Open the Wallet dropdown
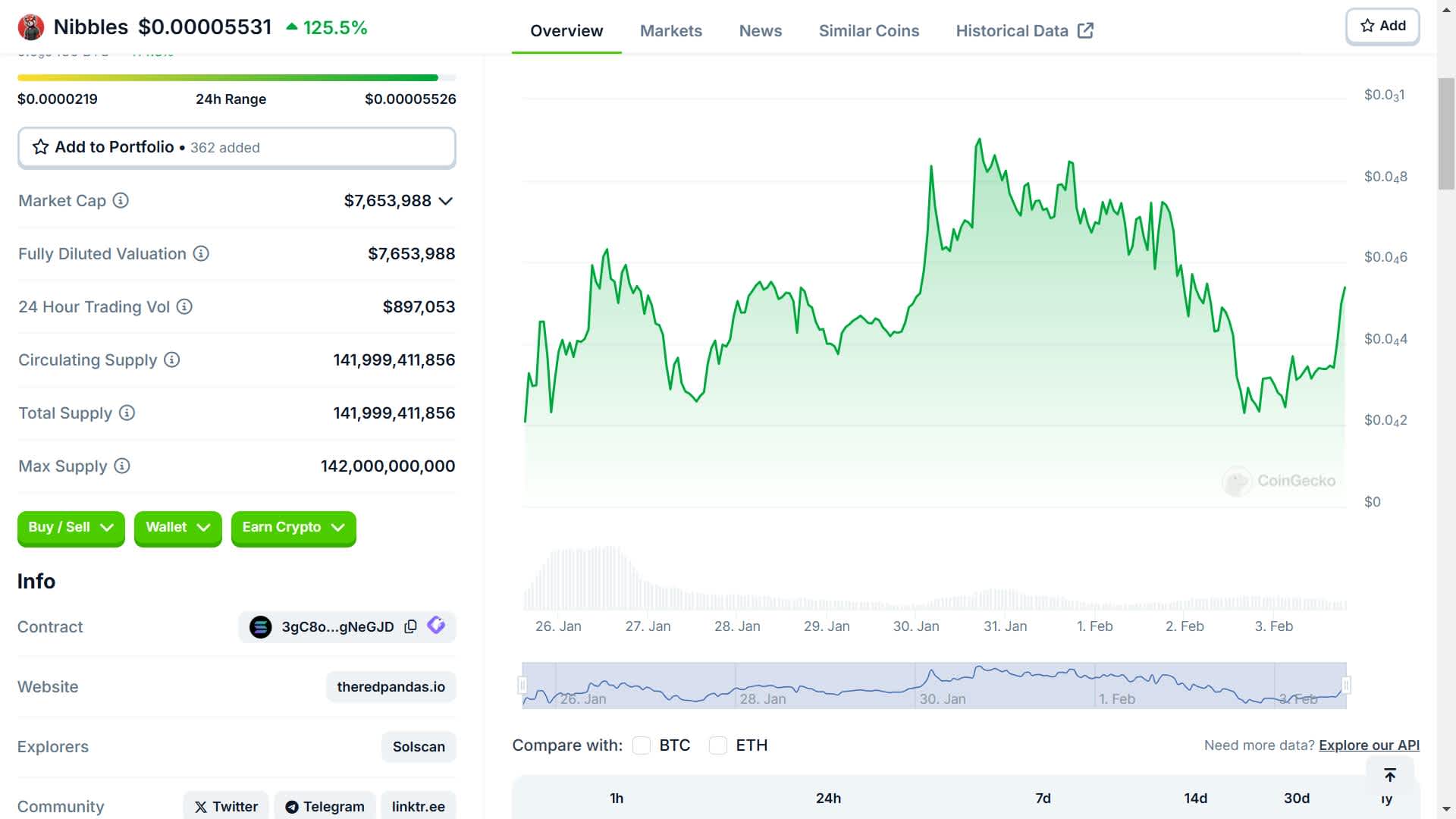Screen dimensions: 1456x819 [x=178, y=528]
